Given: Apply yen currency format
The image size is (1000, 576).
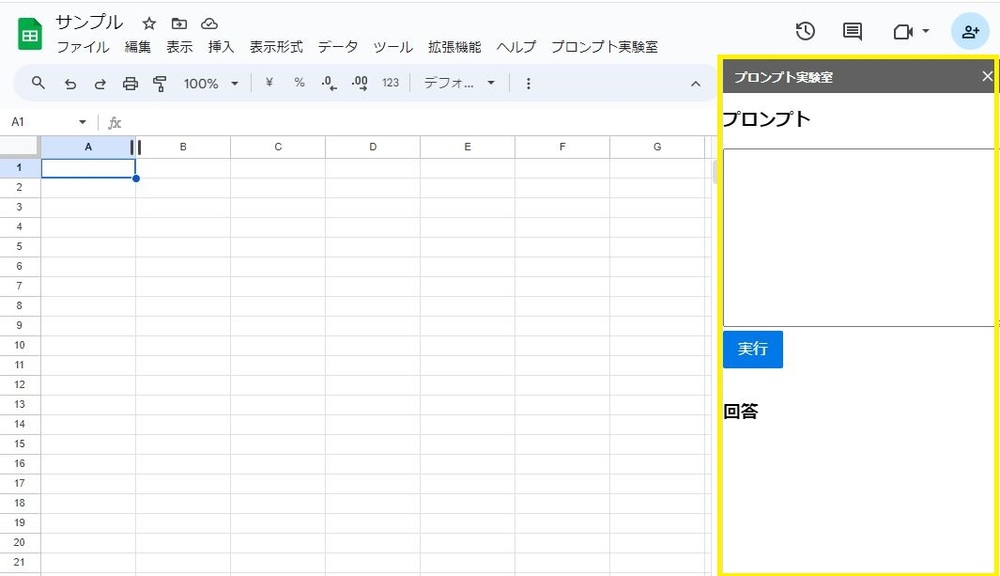Looking at the screenshot, I should (269, 82).
